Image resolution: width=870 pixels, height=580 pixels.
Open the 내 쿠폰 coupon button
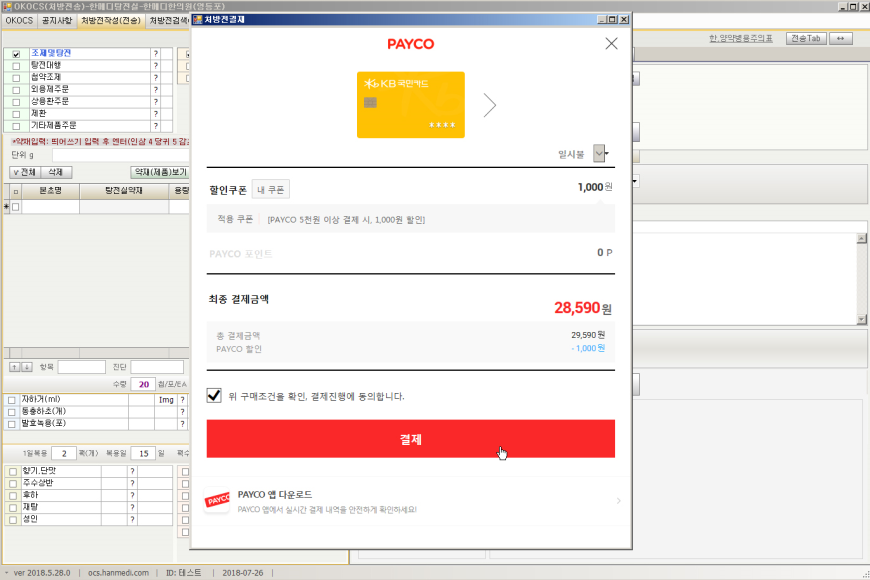tap(271, 190)
